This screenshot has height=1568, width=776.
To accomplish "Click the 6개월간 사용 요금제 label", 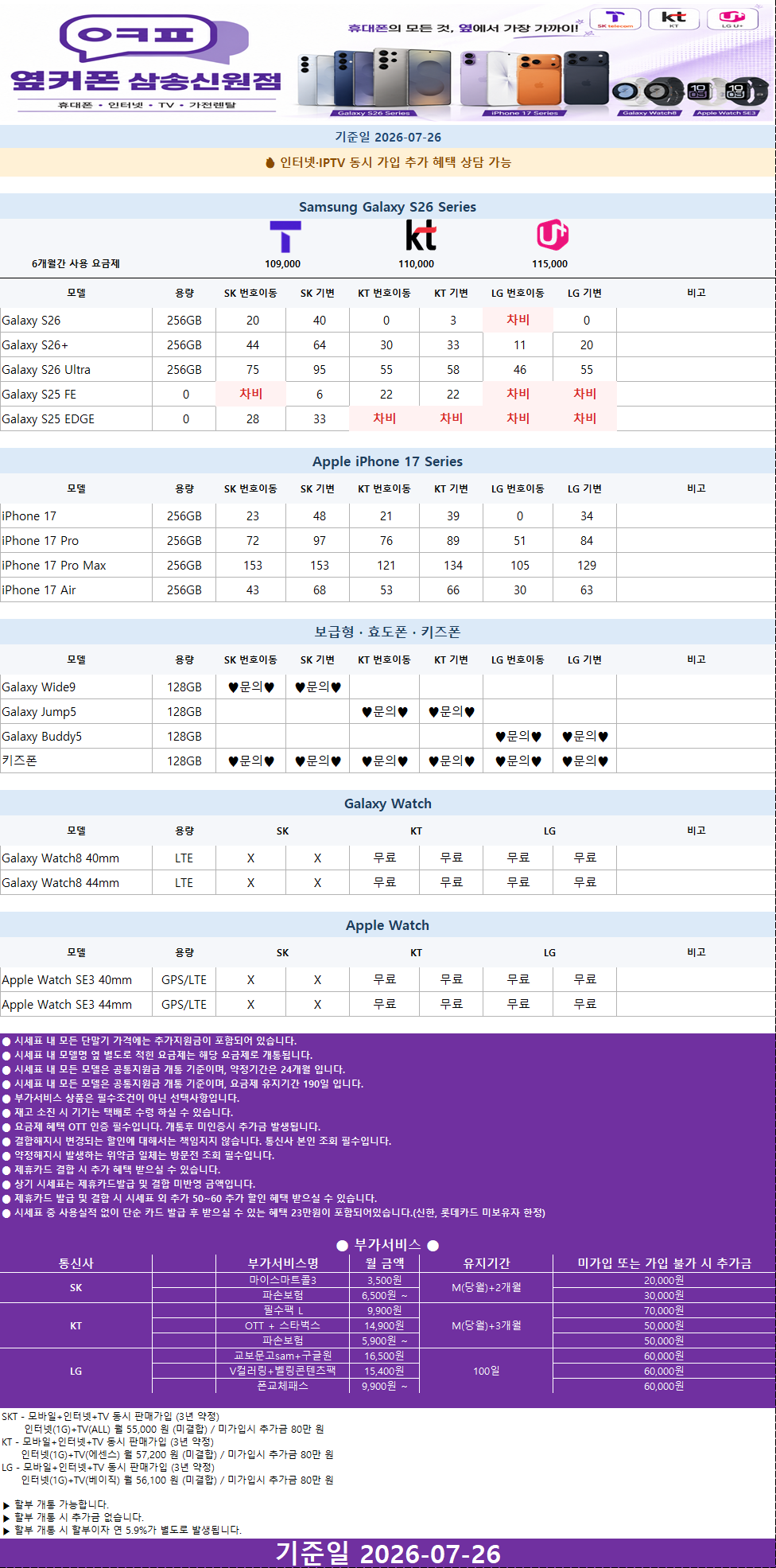I will click(76, 263).
